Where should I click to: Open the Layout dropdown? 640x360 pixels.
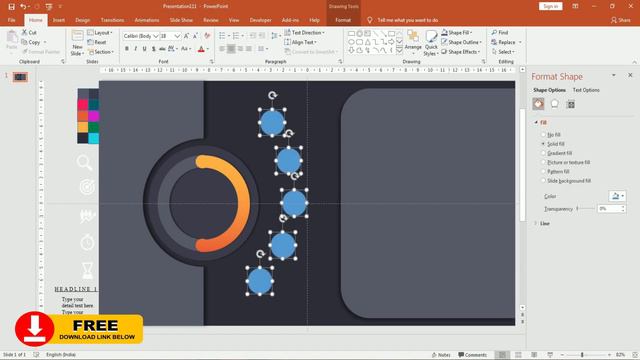coord(100,32)
